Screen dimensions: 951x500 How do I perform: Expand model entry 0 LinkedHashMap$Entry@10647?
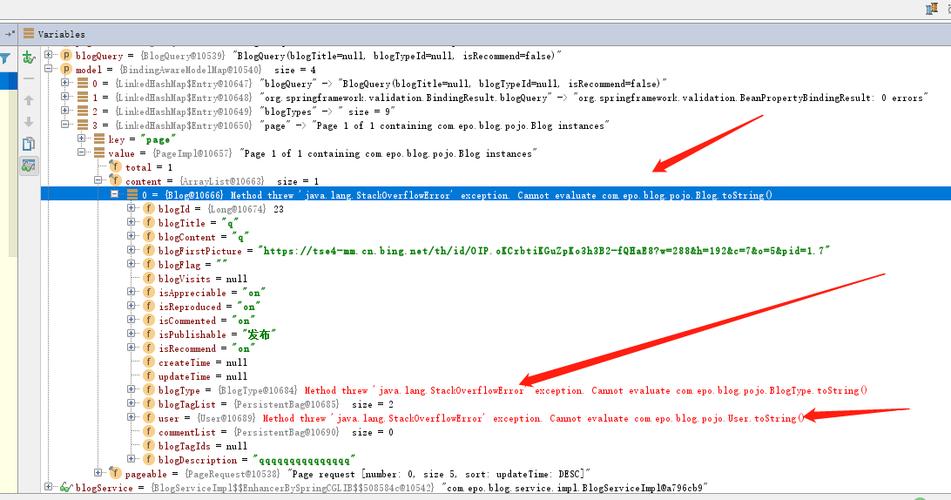pos(65,83)
